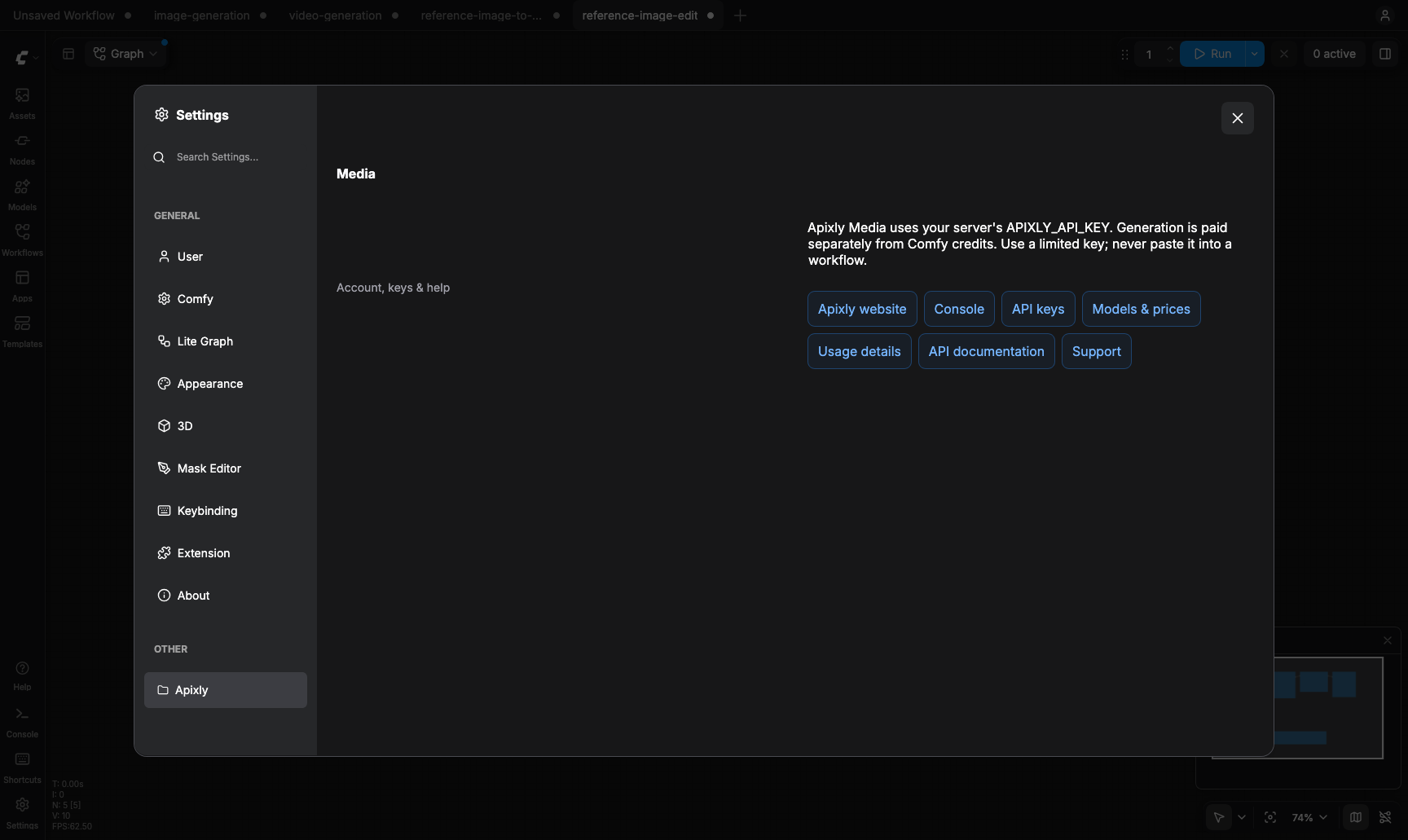Viewport: 1408px width, 840px height.
Task: Open the Help sidebar icon
Action: (x=22, y=675)
